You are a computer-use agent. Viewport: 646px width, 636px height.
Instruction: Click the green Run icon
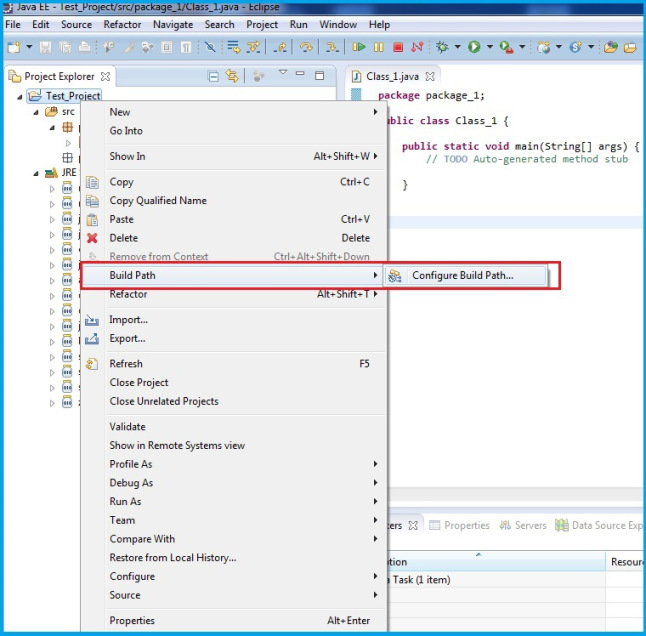pyautogui.click(x=474, y=47)
